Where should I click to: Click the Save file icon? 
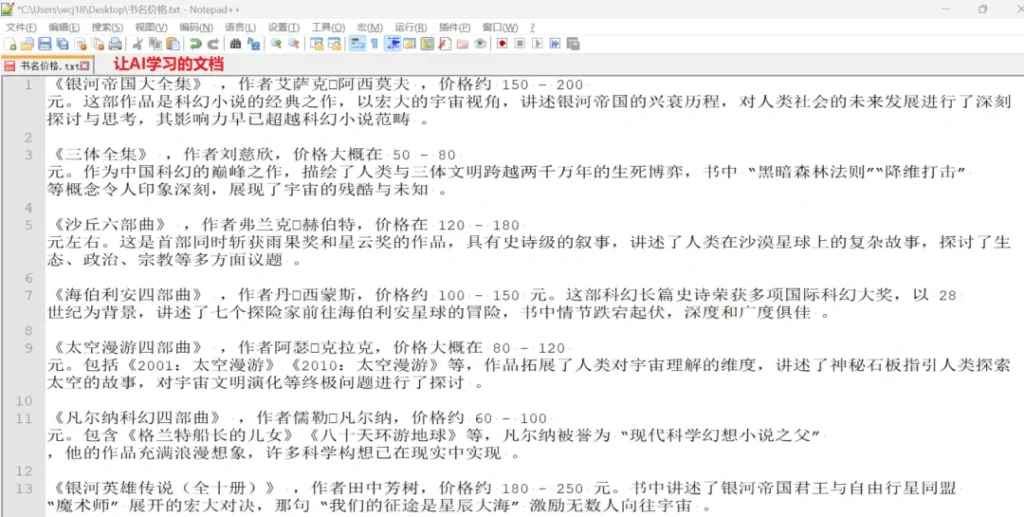(45, 44)
